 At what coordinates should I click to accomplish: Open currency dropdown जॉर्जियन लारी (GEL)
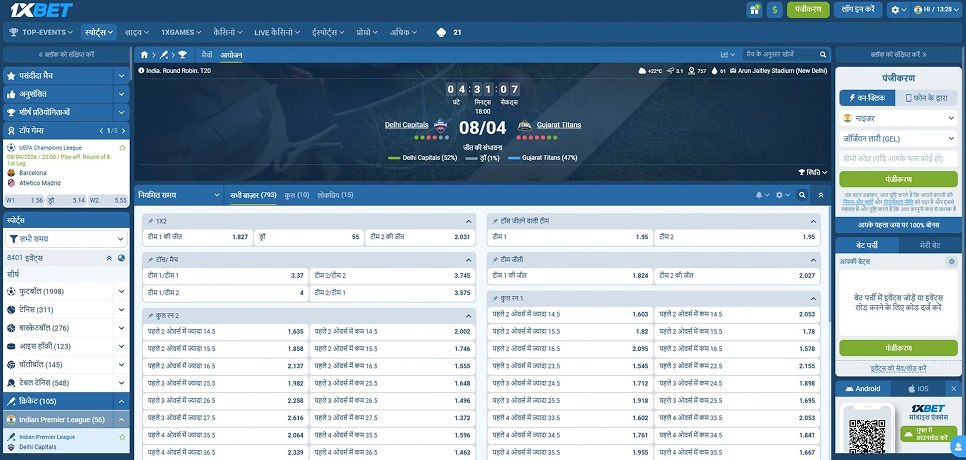(x=898, y=139)
